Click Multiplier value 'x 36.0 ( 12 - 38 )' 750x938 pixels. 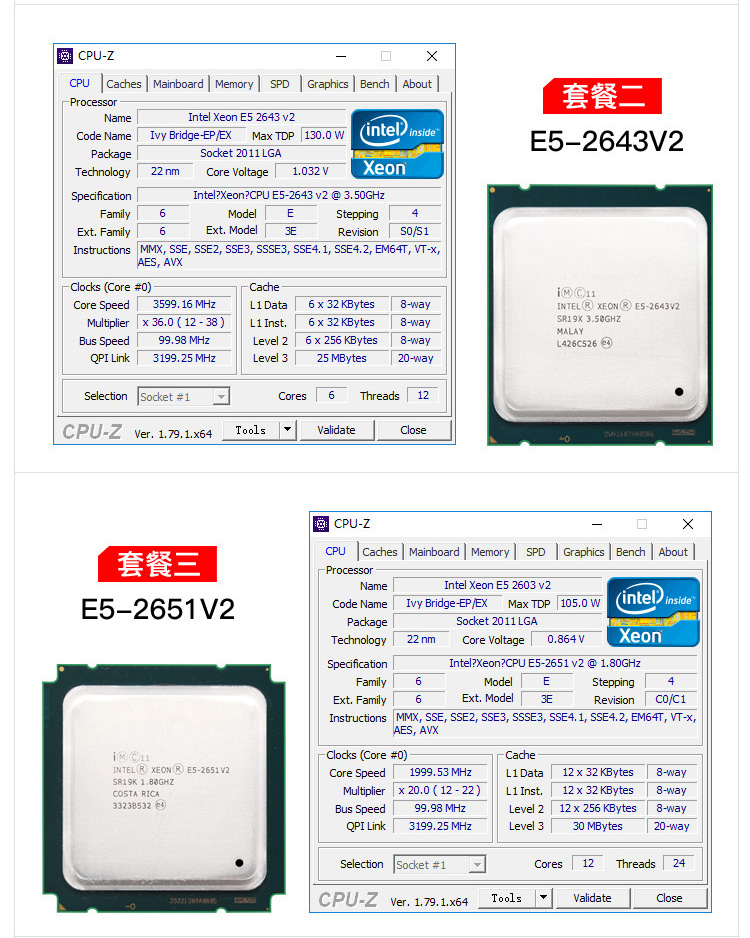[x=184, y=322]
